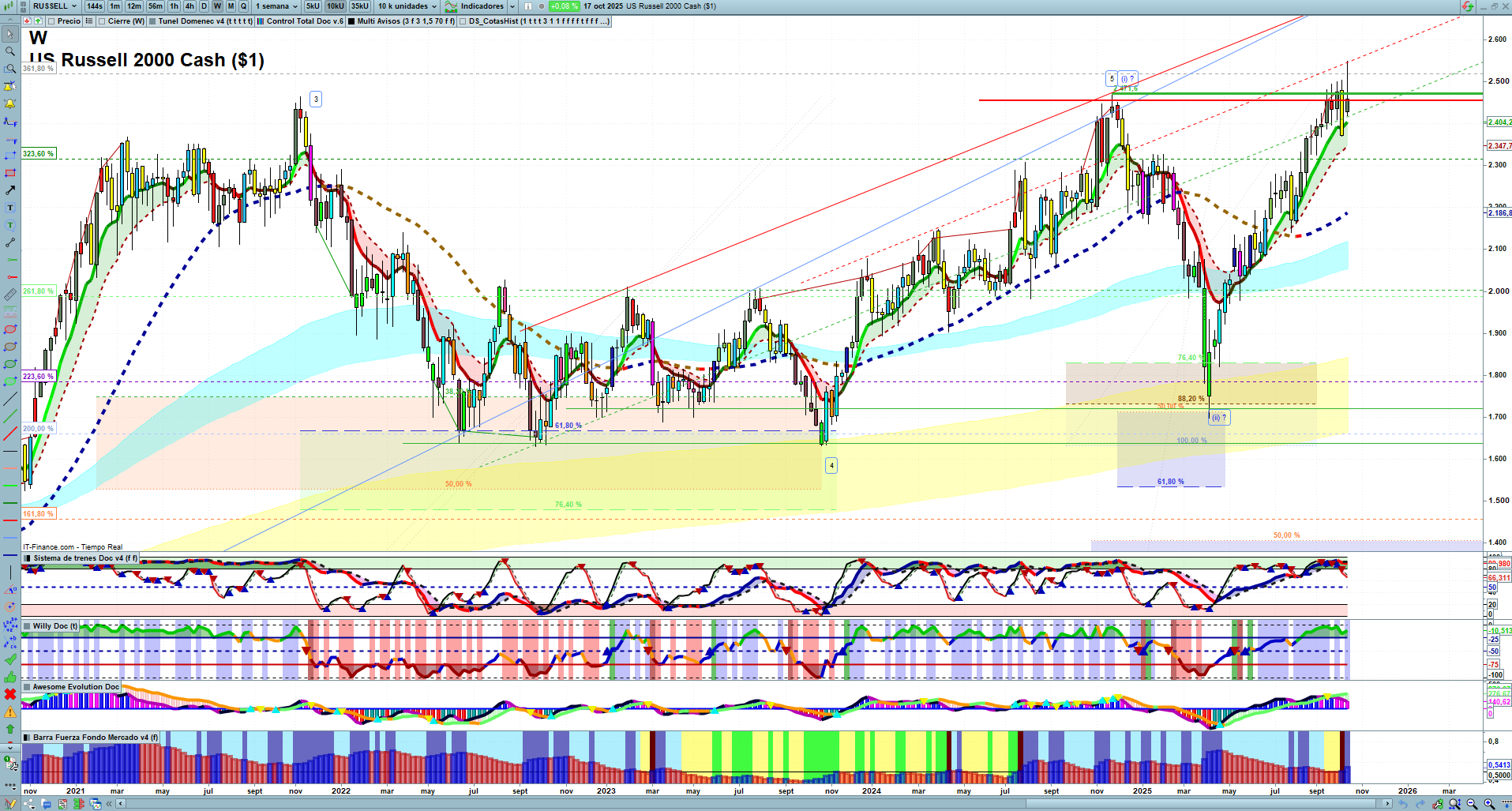Click the list settings icon after Precio
The height and width of the screenshot is (811, 1512).
tap(89, 21)
